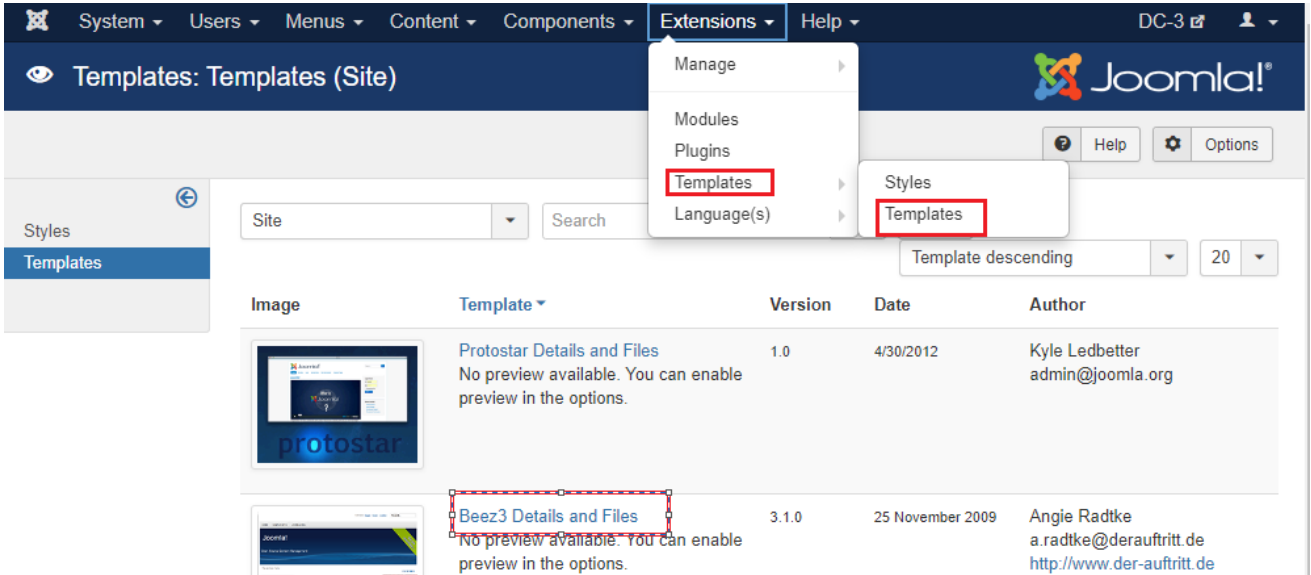
Task: Expand Language(s) submenu entry
Action: [753, 214]
